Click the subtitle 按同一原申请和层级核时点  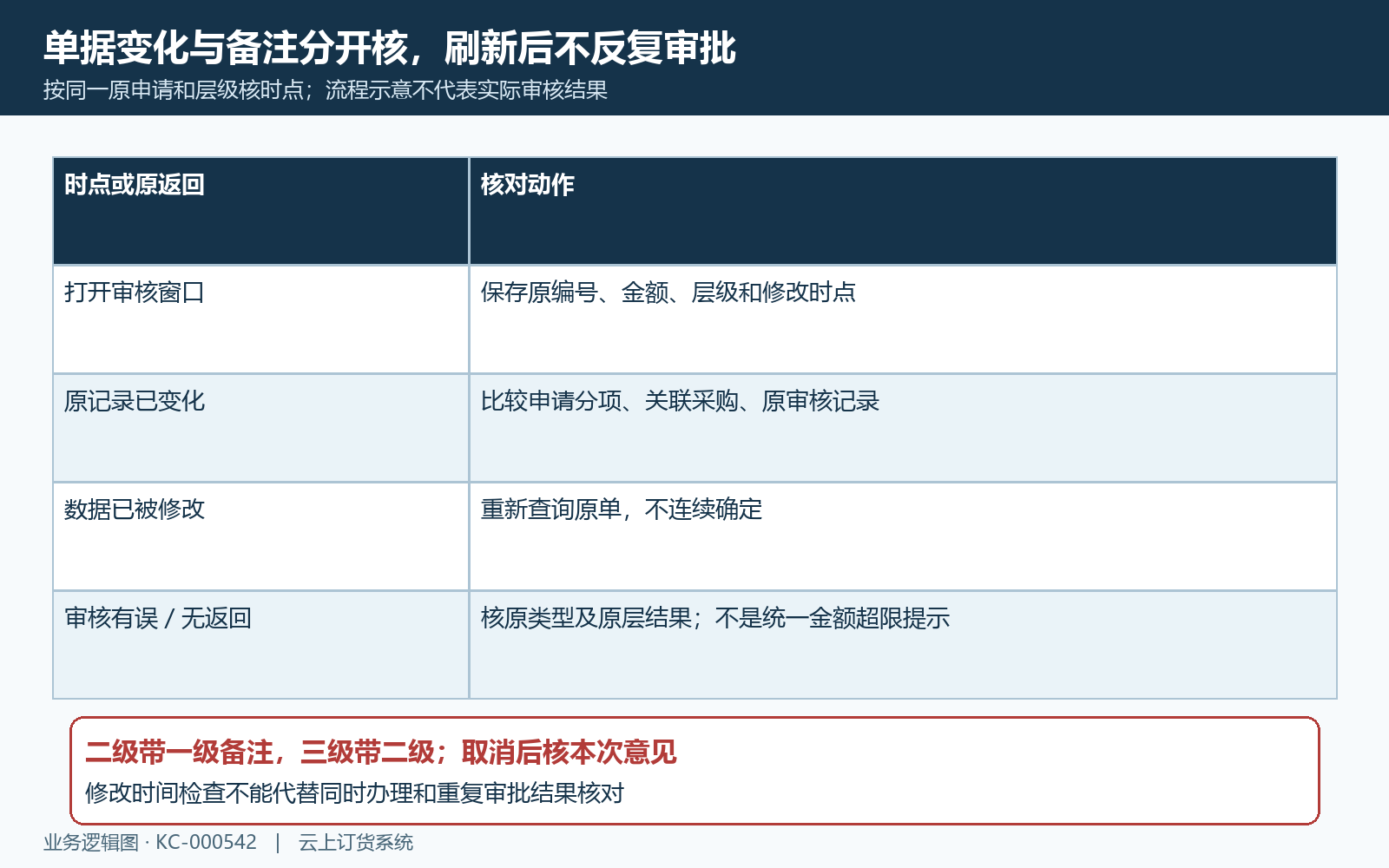point(174,90)
